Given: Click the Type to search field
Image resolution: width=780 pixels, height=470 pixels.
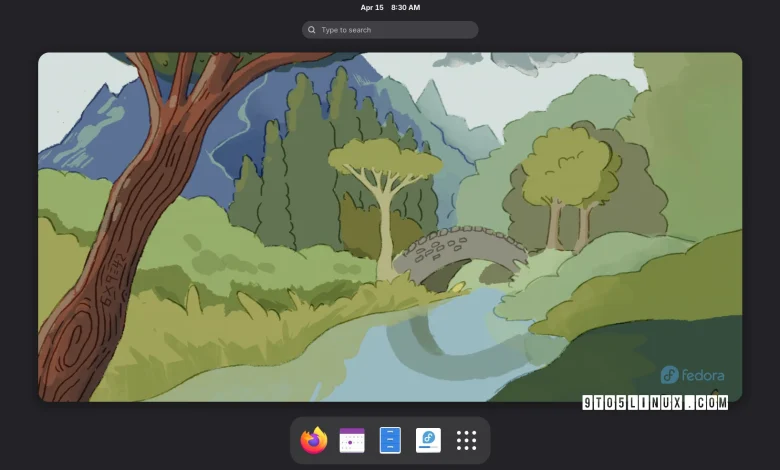Looking at the screenshot, I should (x=390, y=30).
